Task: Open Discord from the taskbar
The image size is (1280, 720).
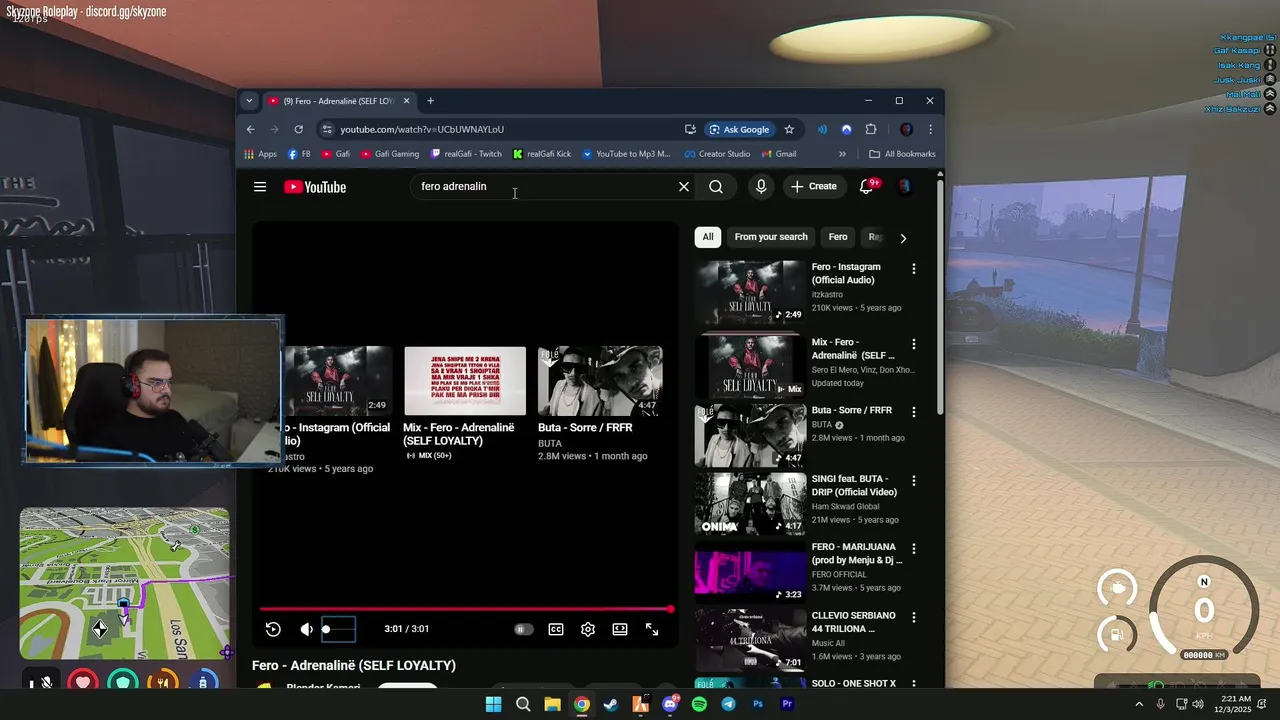Action: pyautogui.click(x=670, y=704)
